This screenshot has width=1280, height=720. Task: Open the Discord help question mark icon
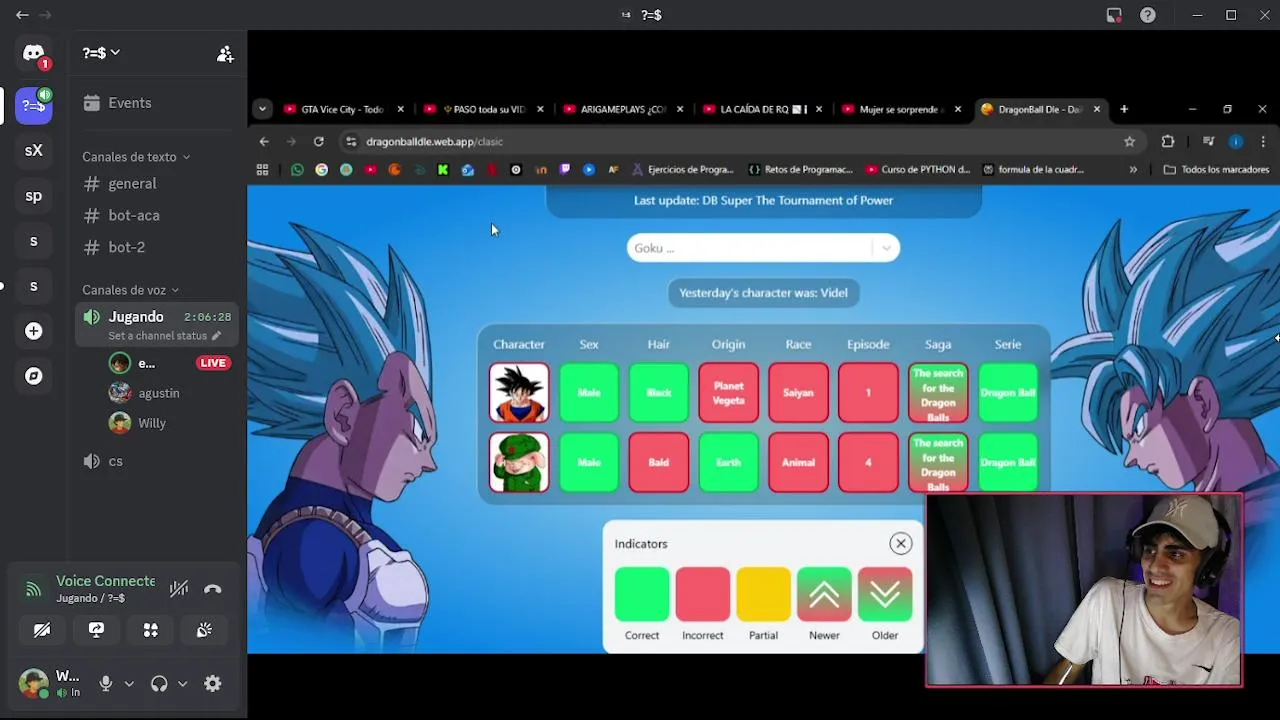(x=1148, y=15)
